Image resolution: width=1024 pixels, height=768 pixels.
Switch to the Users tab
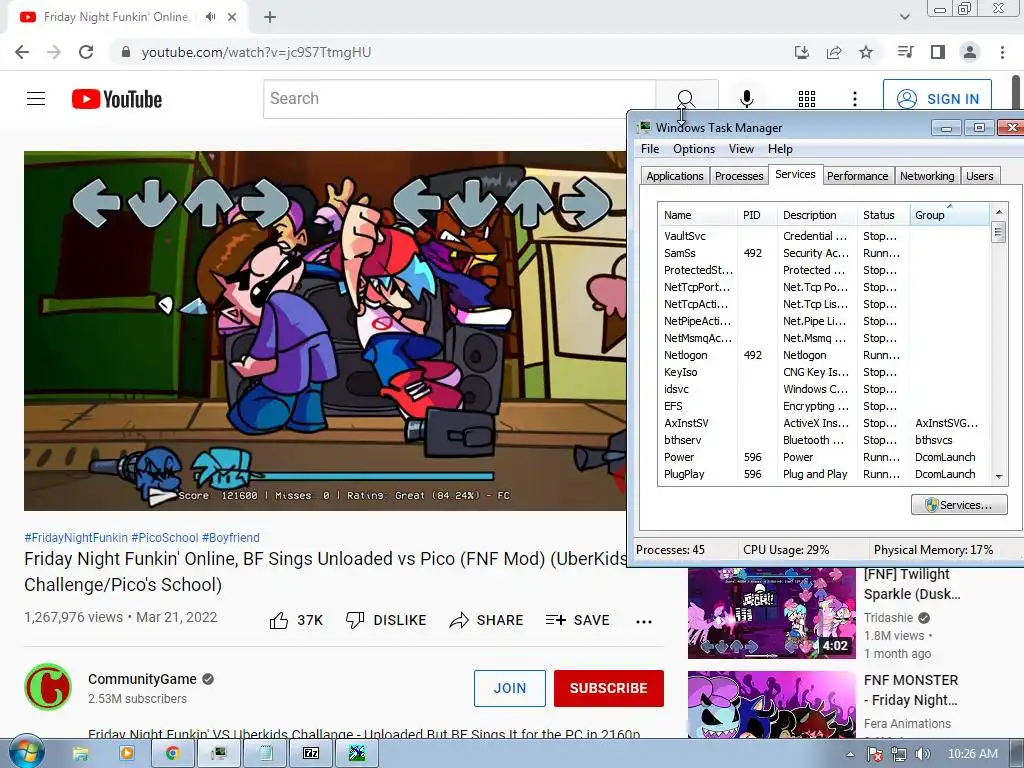coord(979,176)
